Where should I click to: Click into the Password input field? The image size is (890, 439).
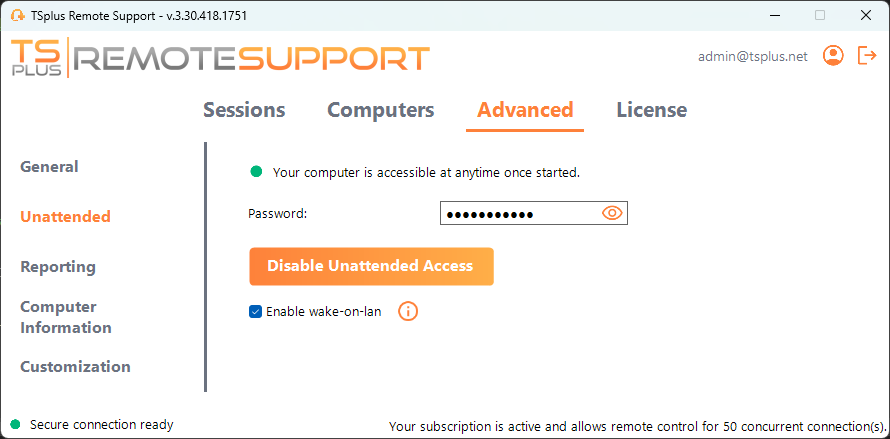[x=518, y=213]
